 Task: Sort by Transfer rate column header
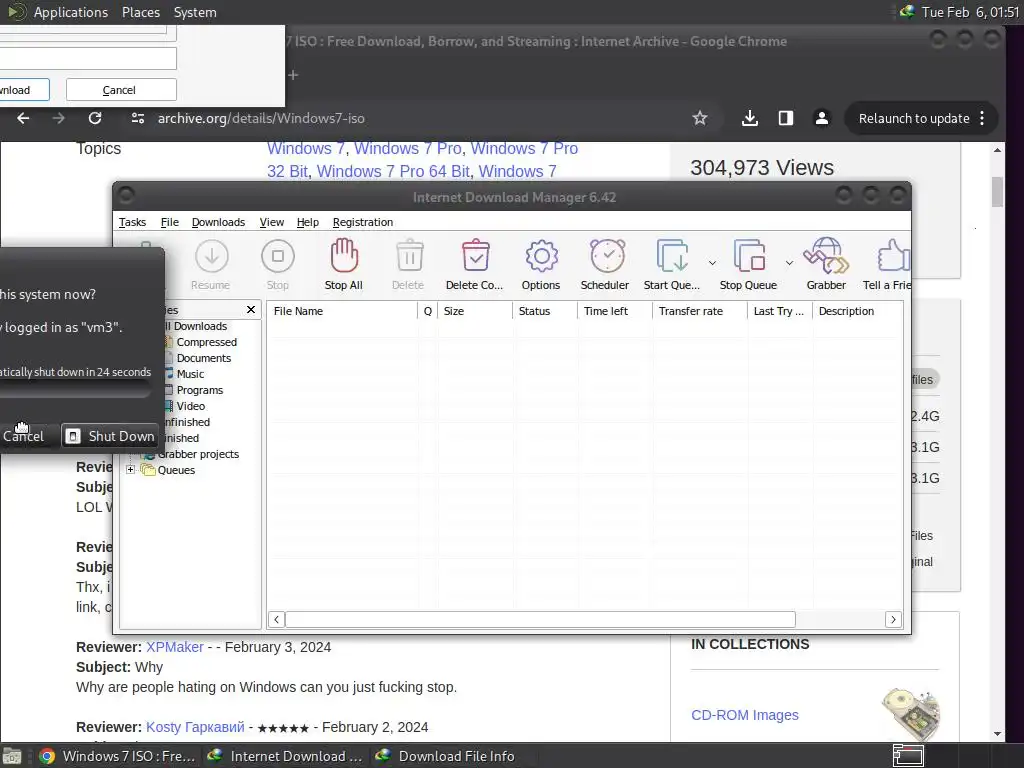(700, 311)
